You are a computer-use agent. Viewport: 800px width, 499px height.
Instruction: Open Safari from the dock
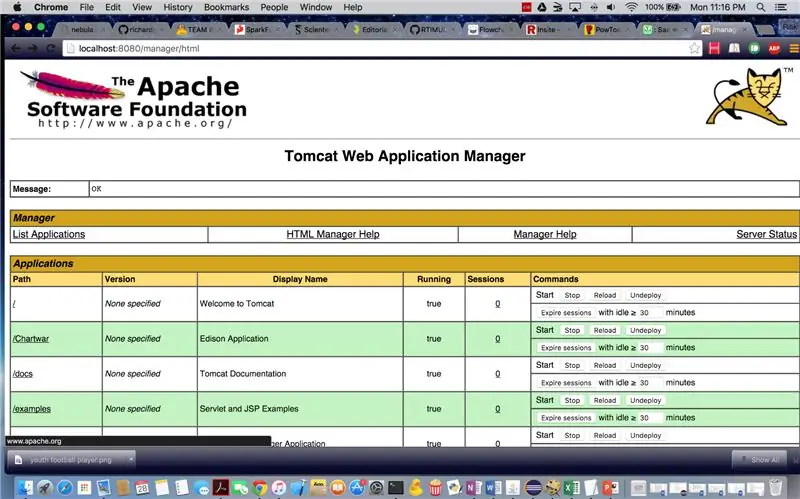click(64, 488)
